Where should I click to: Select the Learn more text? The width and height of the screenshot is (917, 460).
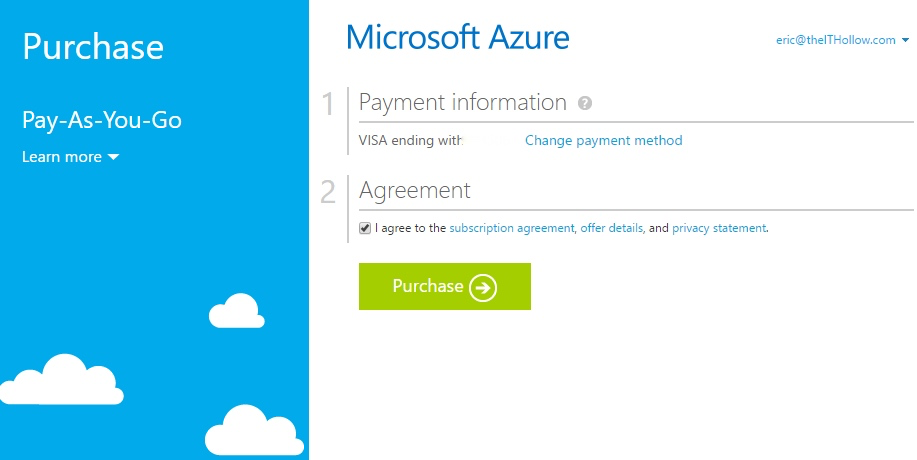coord(61,157)
